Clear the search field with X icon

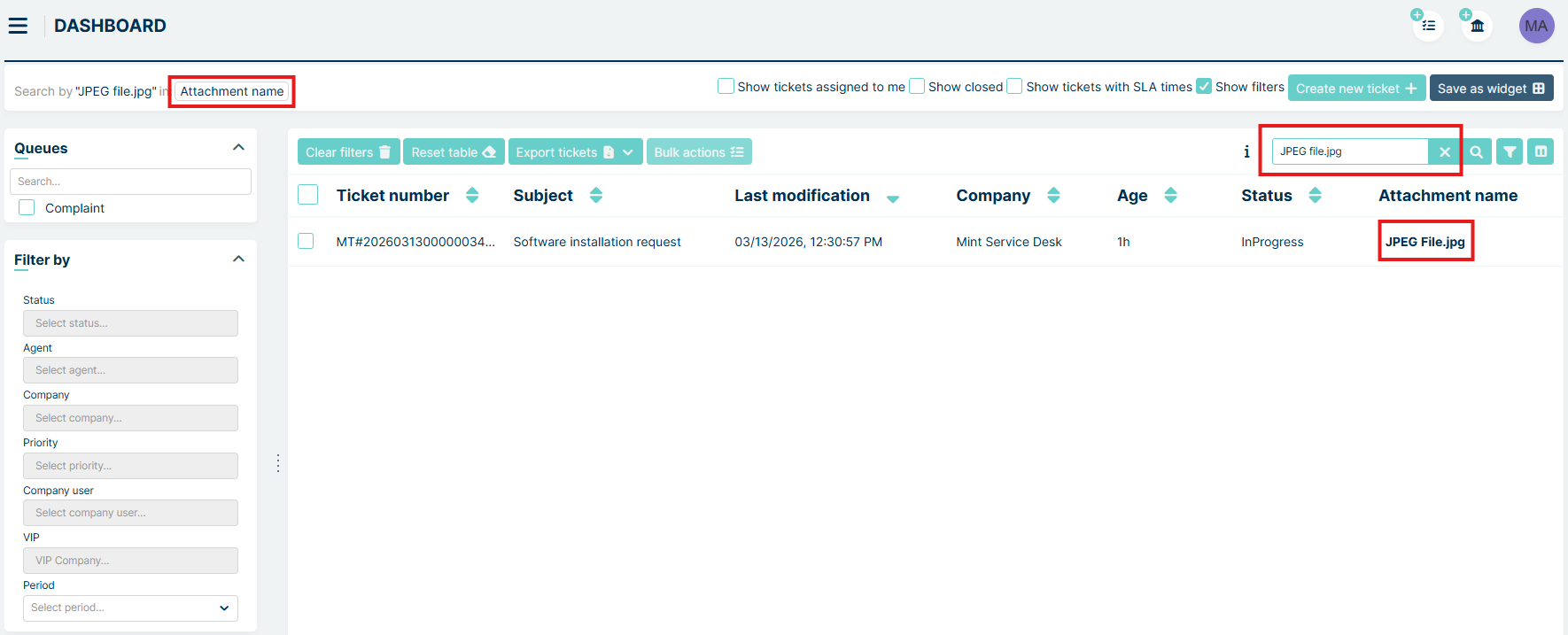1444,152
